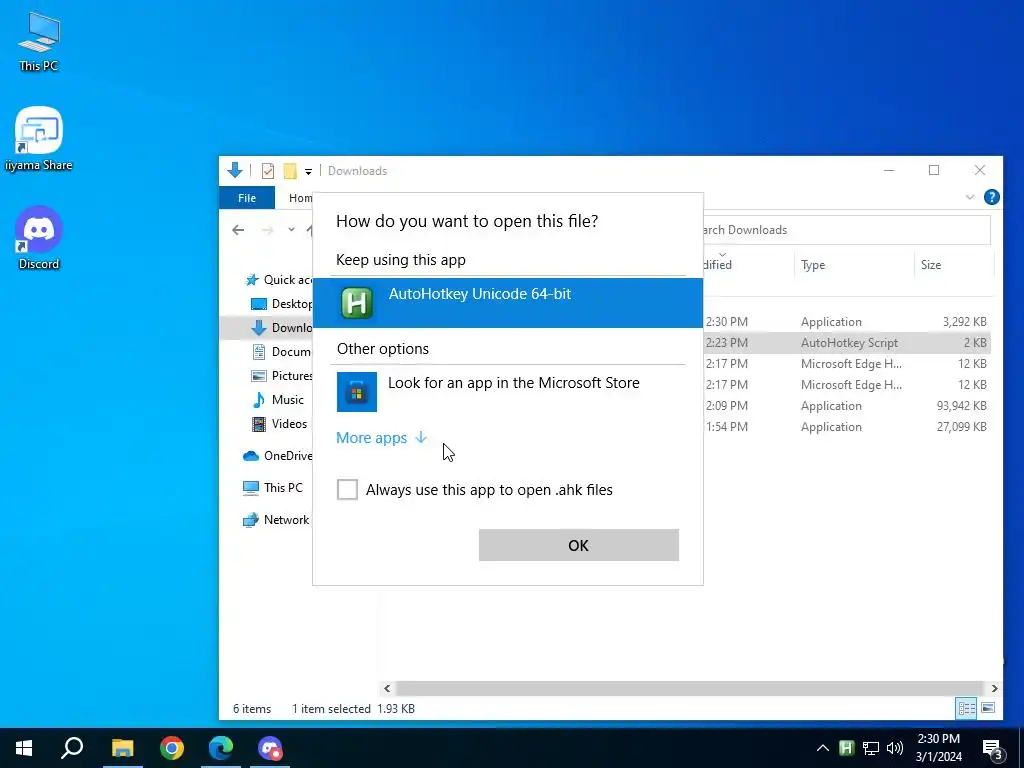Open Explorer help question mark icon
This screenshot has width=1024, height=768.
991,197
